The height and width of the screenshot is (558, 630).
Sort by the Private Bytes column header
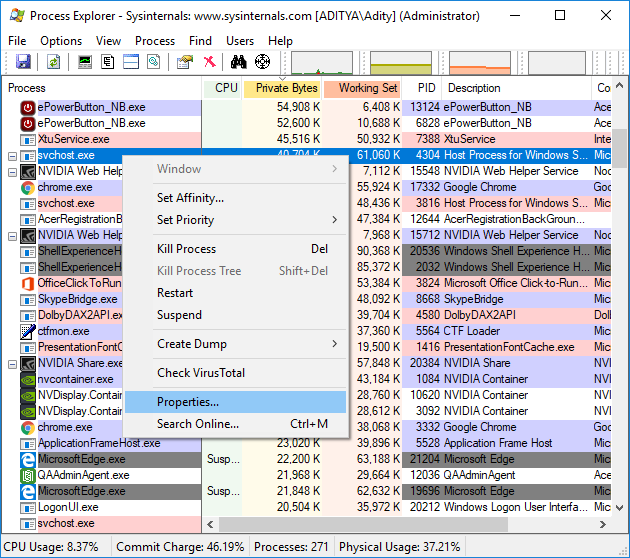point(286,88)
